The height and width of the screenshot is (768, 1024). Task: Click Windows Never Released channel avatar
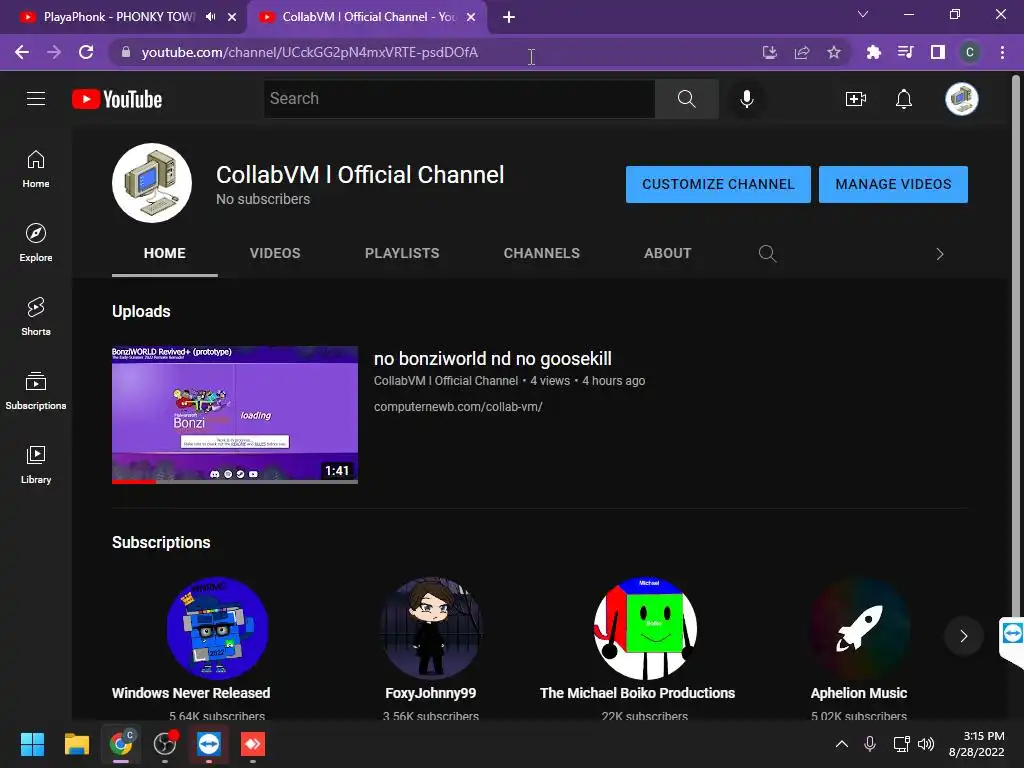[217, 628]
